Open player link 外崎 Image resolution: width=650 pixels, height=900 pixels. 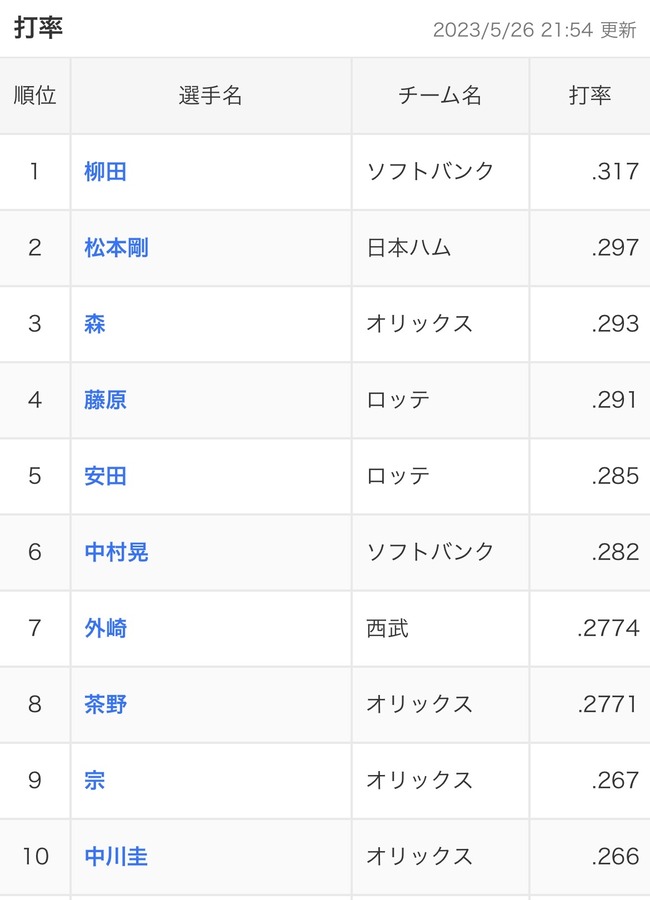pos(105,629)
